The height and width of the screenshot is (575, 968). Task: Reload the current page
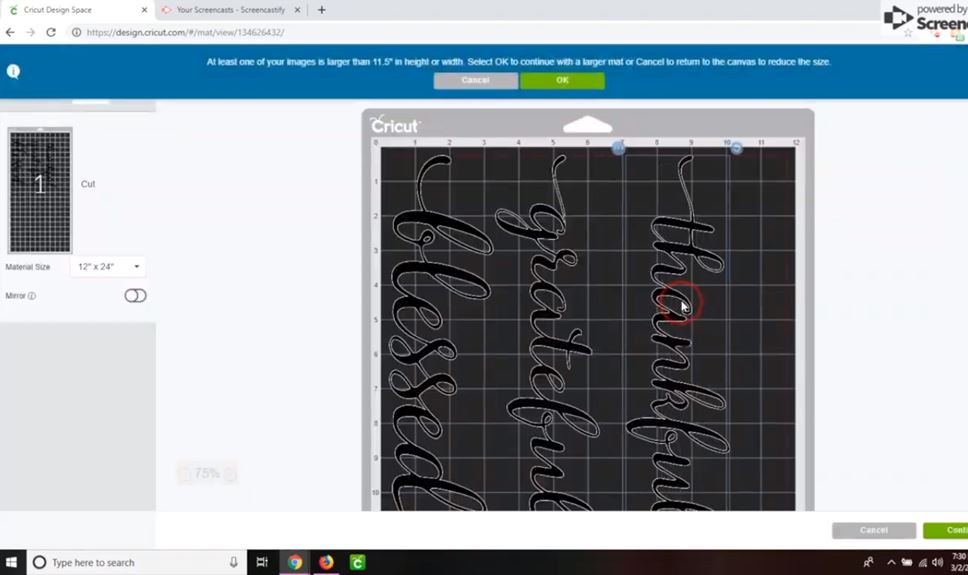click(x=51, y=32)
